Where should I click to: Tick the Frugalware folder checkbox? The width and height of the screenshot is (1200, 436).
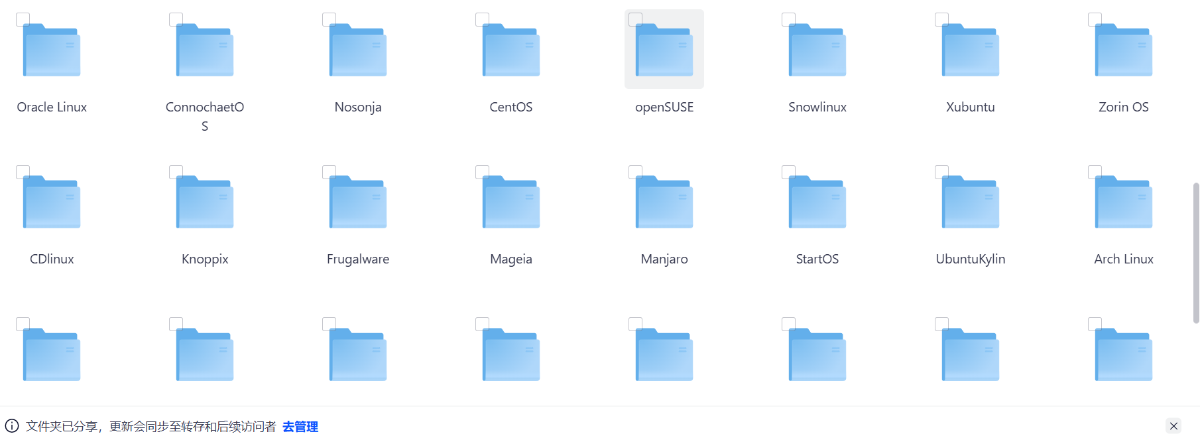[x=329, y=171]
